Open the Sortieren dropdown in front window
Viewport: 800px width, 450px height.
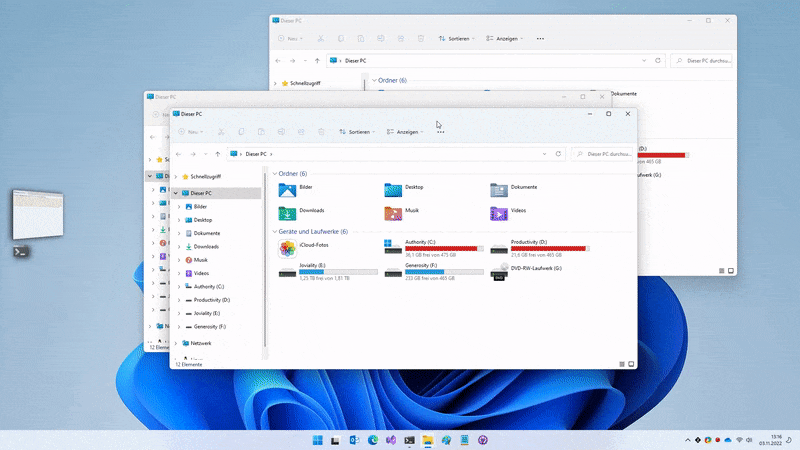click(357, 132)
